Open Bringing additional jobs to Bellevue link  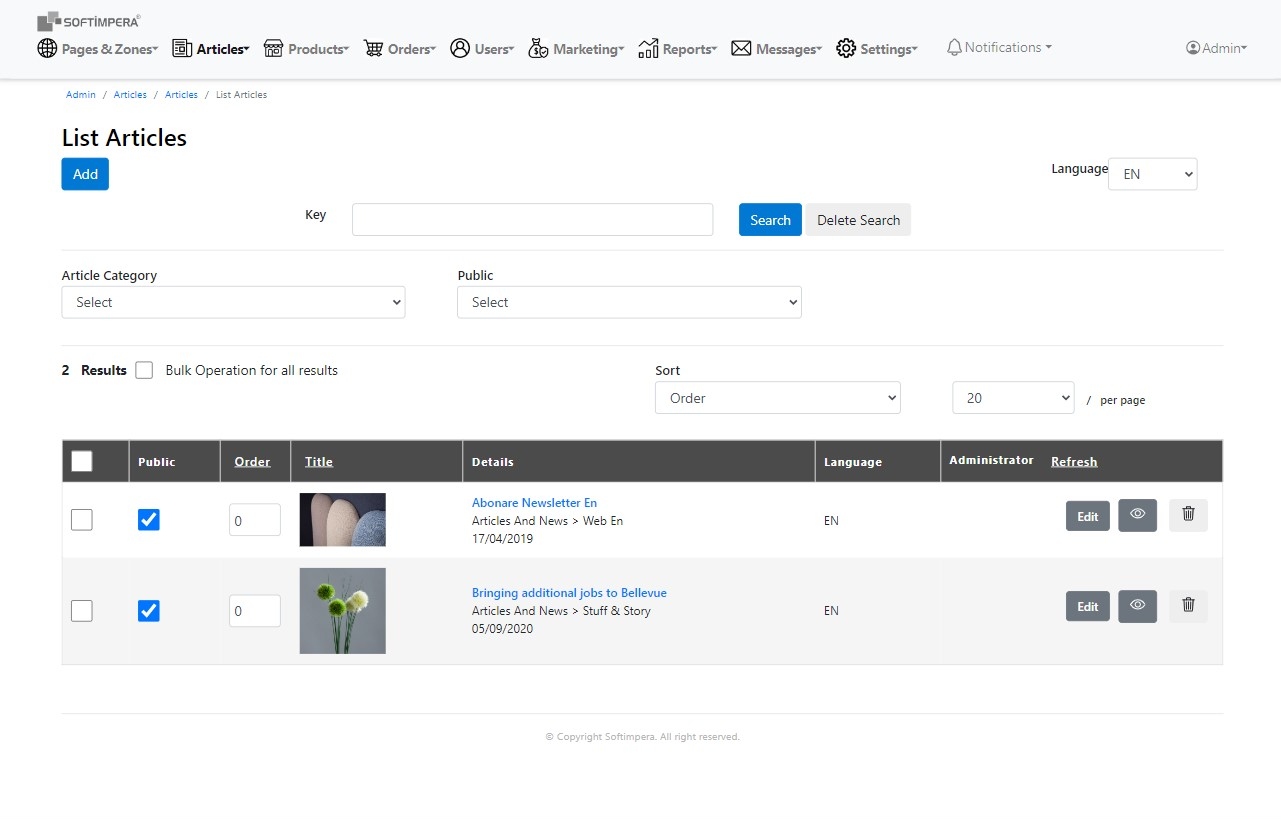[569, 593]
